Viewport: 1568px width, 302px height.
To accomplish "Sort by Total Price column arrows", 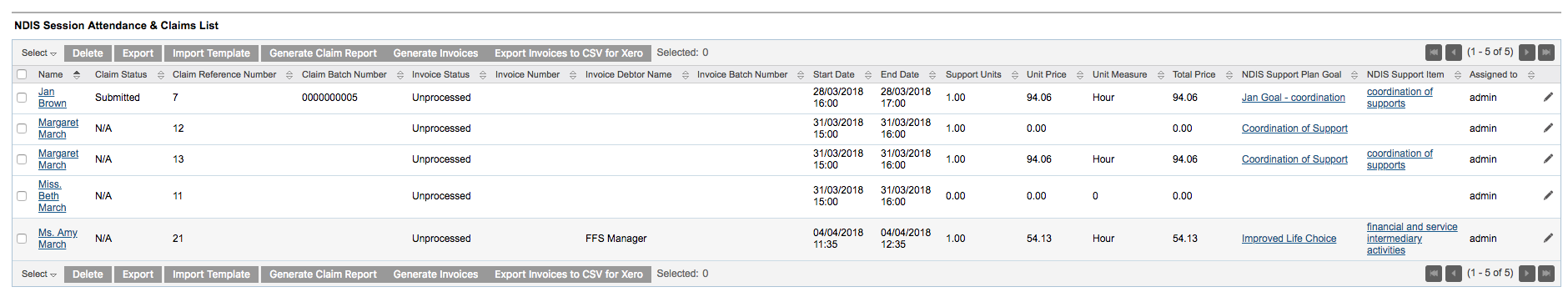I will [1229, 75].
